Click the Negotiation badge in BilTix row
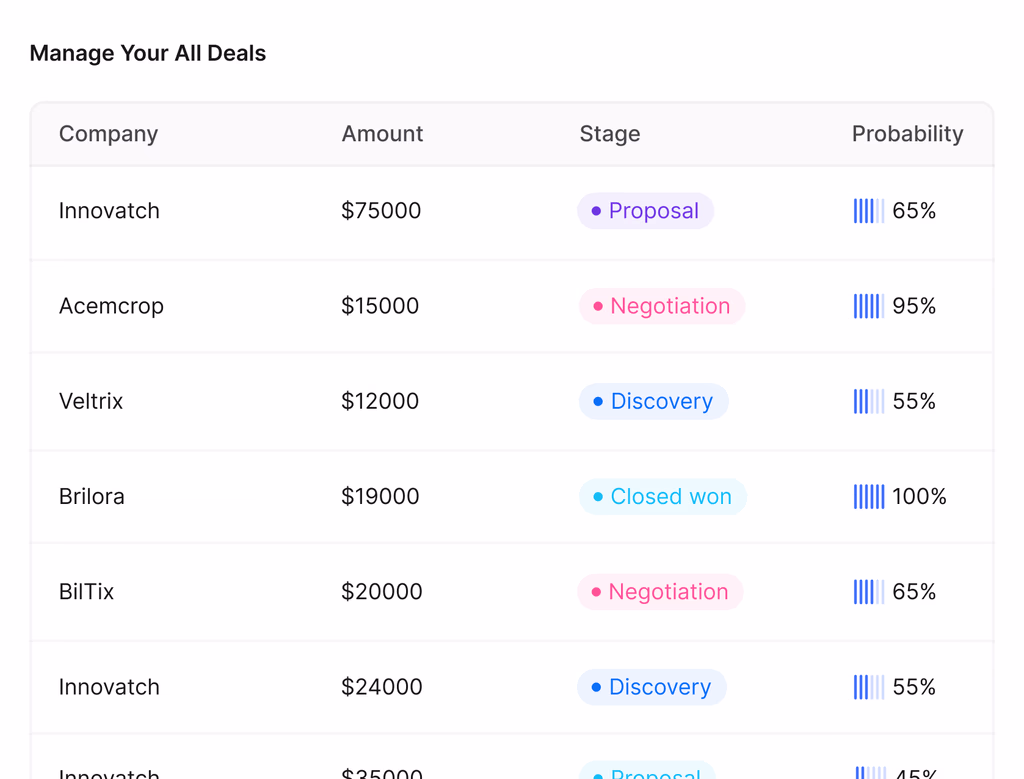 point(660,592)
